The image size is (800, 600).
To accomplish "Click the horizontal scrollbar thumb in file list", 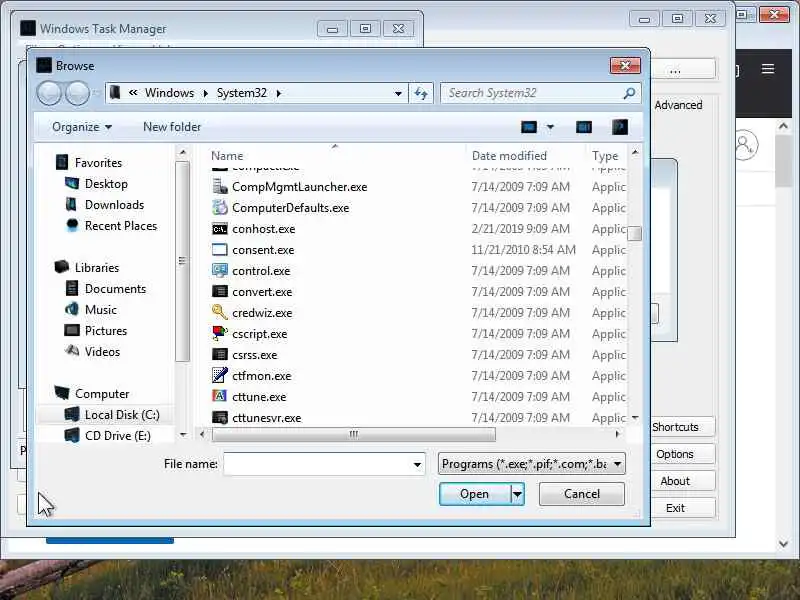I will (x=354, y=434).
